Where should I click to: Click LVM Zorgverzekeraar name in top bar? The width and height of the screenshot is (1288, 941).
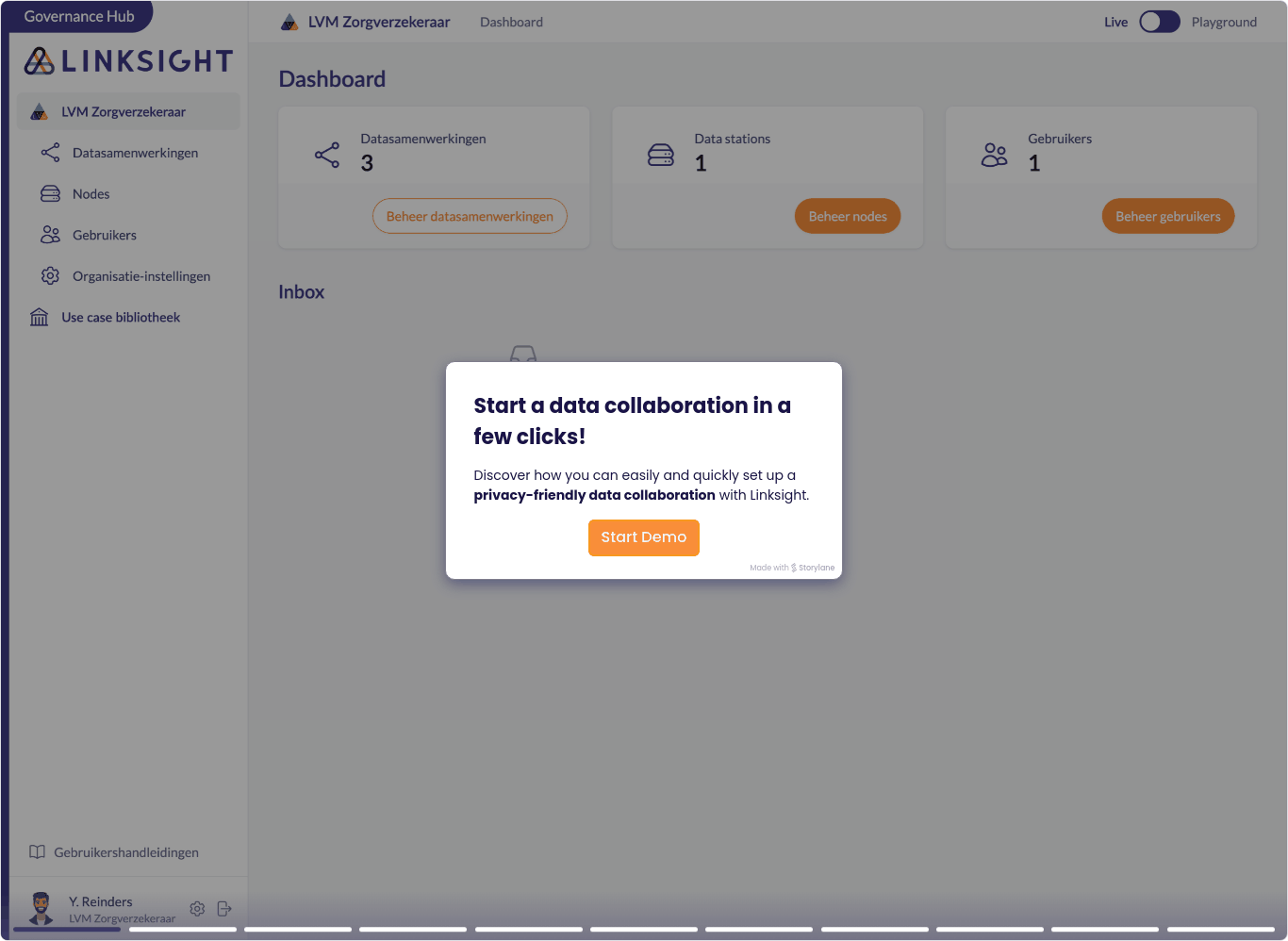[379, 22]
